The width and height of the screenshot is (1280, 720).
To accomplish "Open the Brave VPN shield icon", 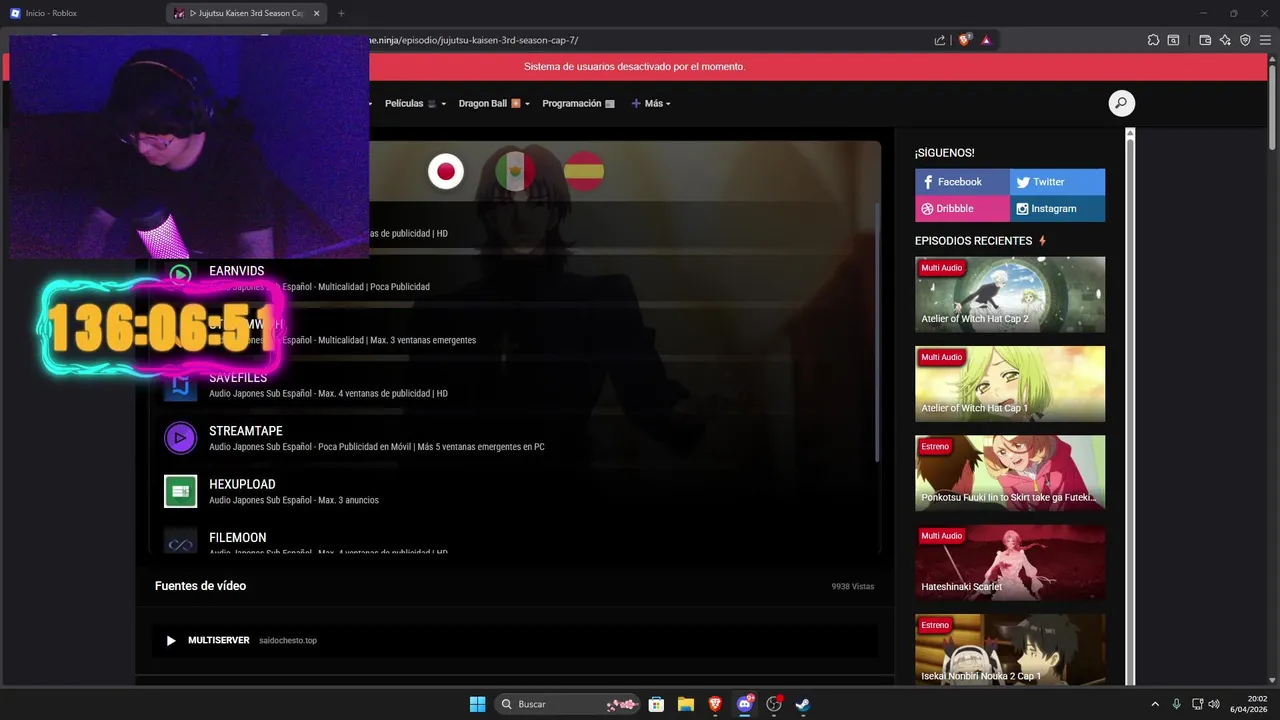I will [x=1245, y=40].
